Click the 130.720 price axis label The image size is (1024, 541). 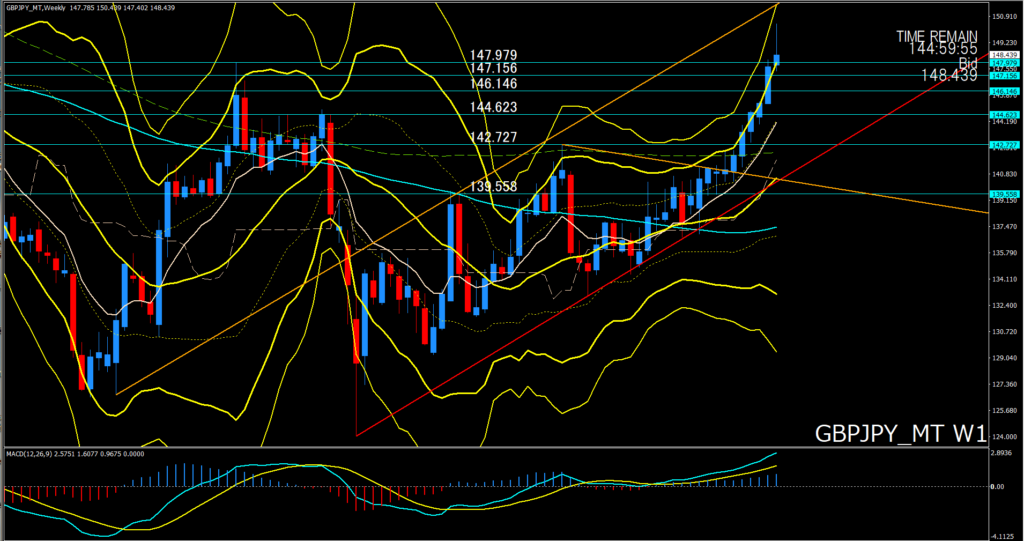point(1004,331)
